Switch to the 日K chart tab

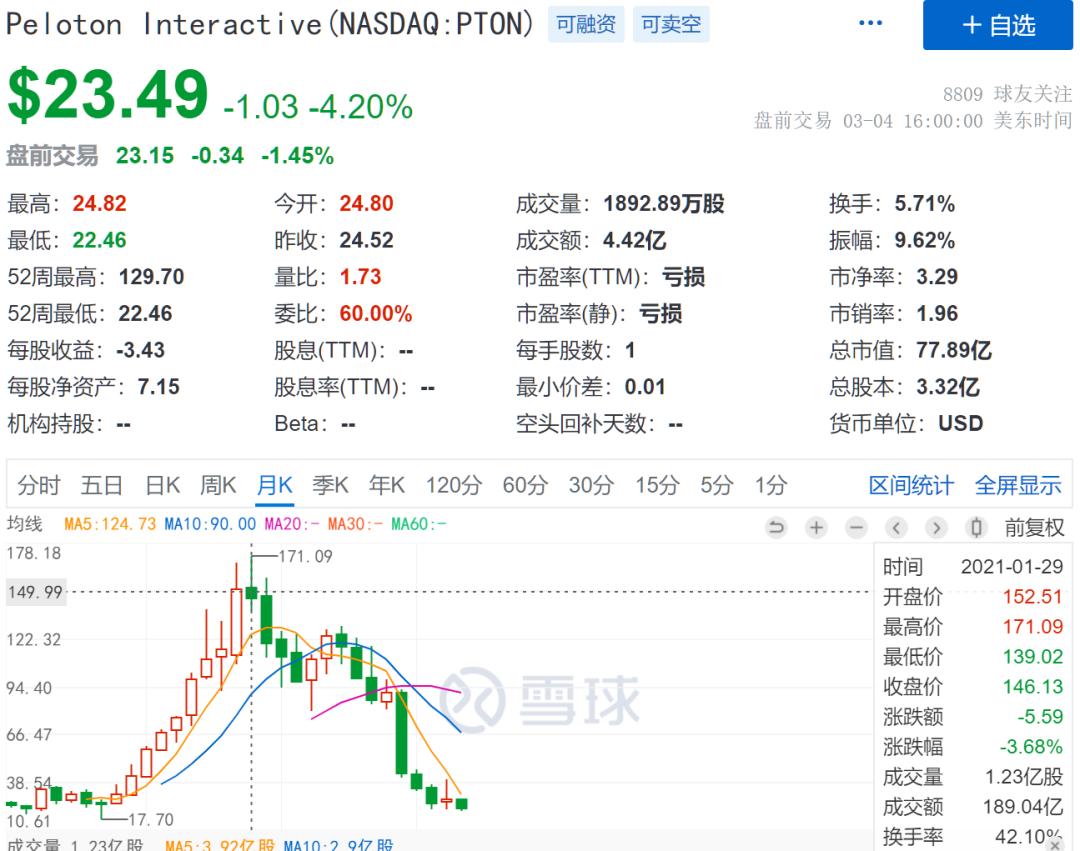click(x=163, y=485)
